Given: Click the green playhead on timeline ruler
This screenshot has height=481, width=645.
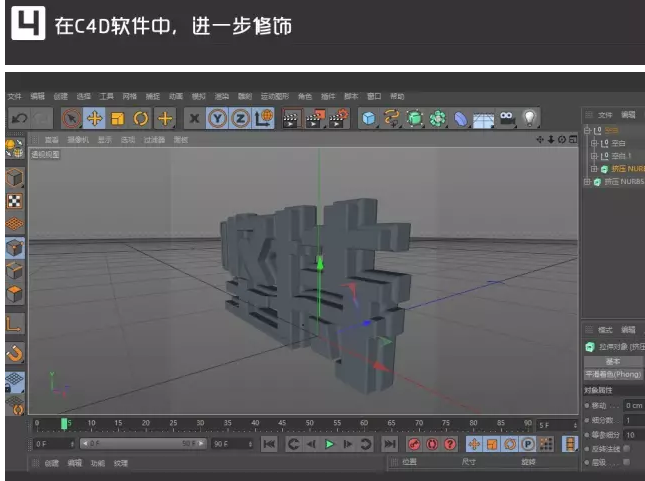Looking at the screenshot, I should [x=65, y=424].
